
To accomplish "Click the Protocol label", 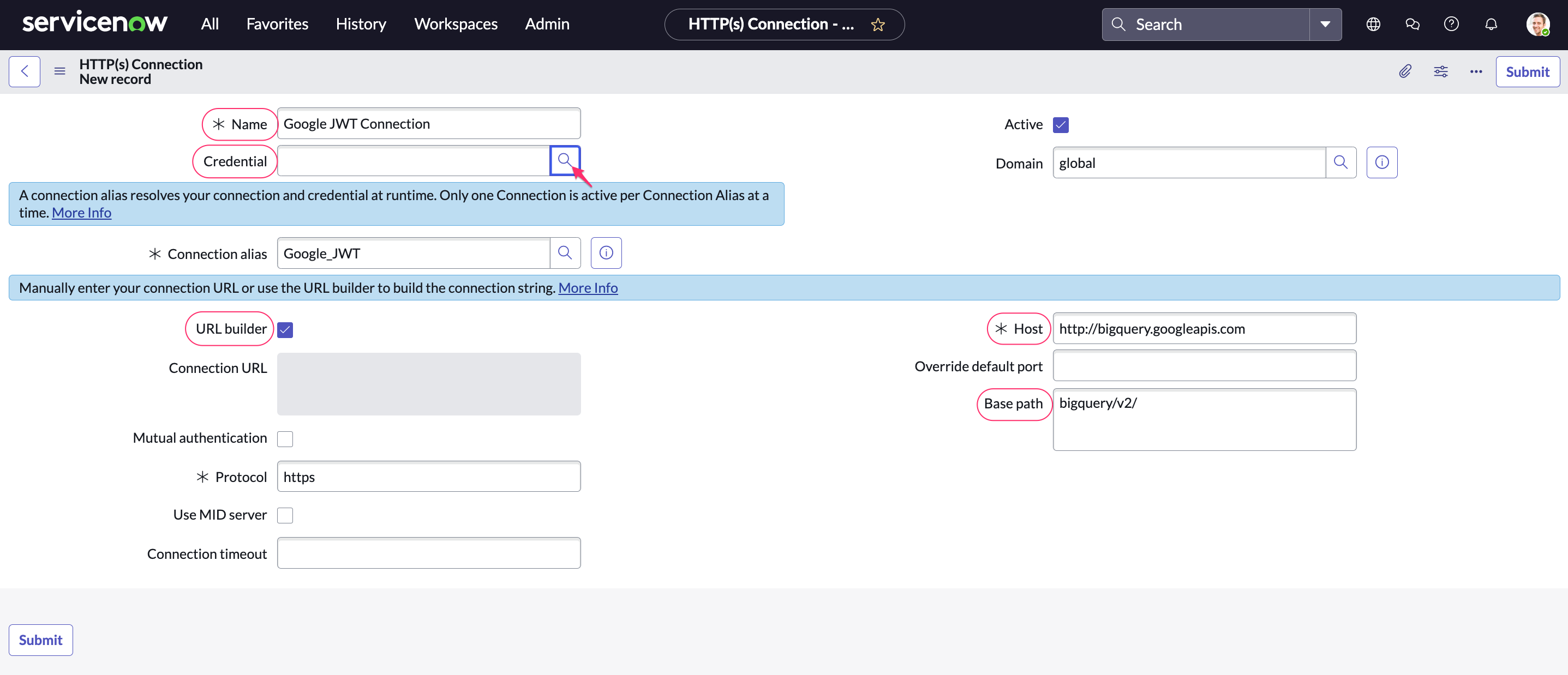I will (x=241, y=477).
